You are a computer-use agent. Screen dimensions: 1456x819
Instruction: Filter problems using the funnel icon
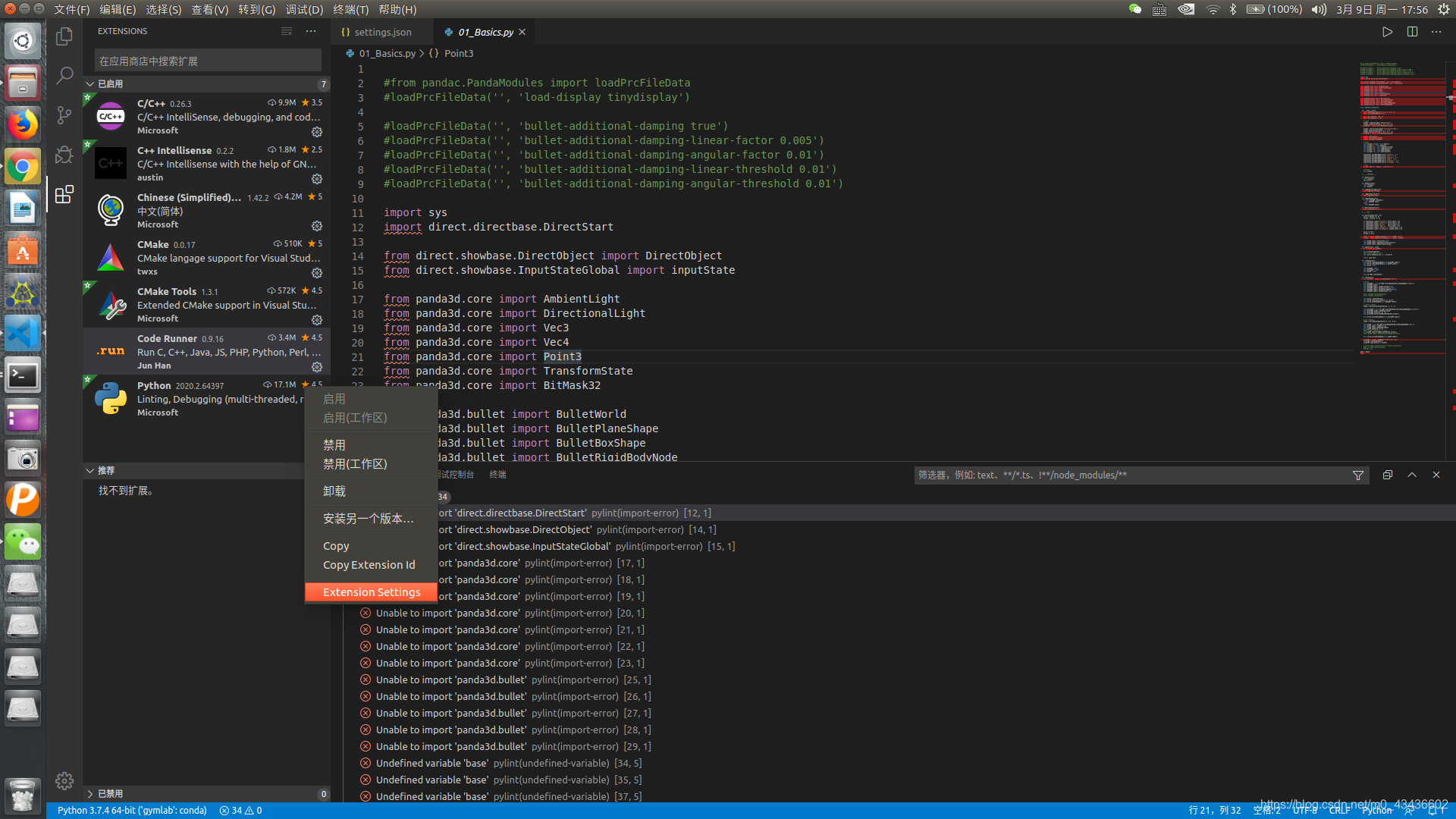[1357, 475]
